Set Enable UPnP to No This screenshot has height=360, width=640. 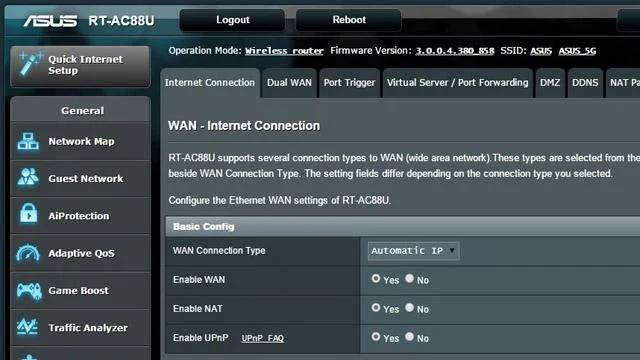point(409,337)
